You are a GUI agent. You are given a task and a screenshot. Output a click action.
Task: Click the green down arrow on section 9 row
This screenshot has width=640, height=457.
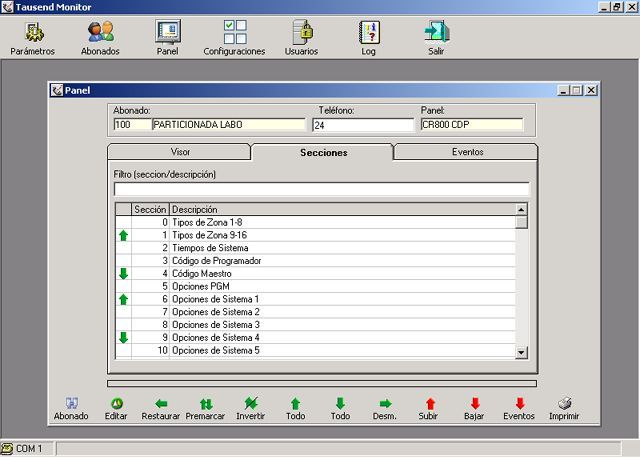coord(123,338)
